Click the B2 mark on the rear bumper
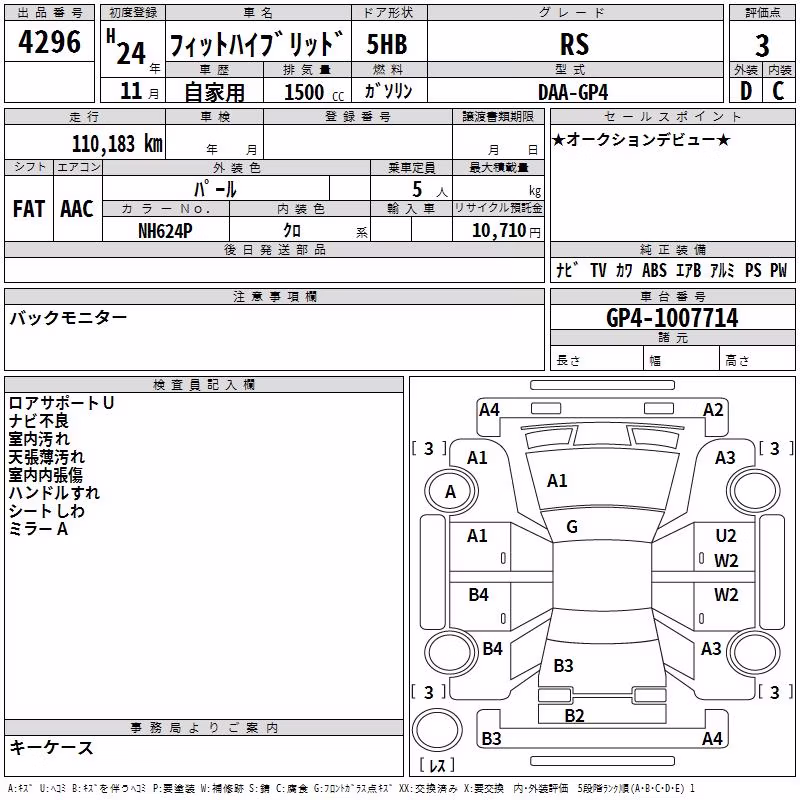The width and height of the screenshot is (800, 800). pos(574,715)
